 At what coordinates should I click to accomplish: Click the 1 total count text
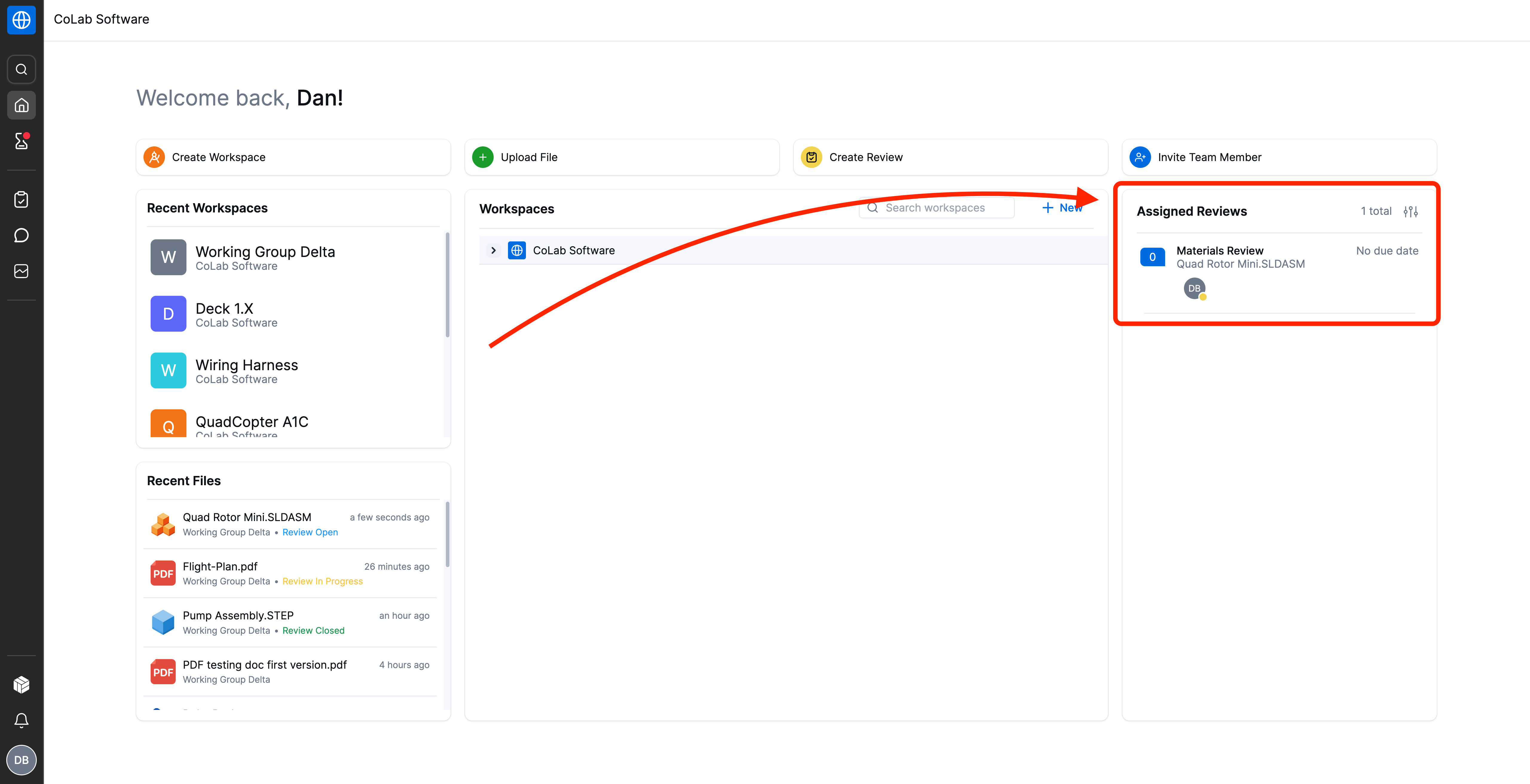tap(1376, 211)
